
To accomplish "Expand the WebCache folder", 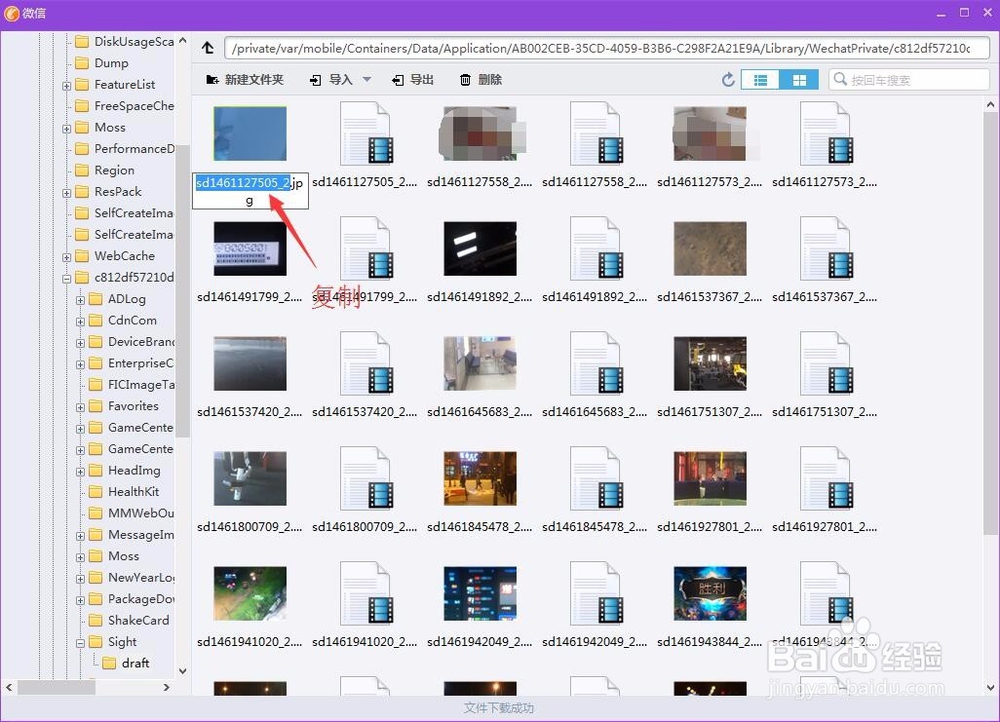I will point(66,257).
